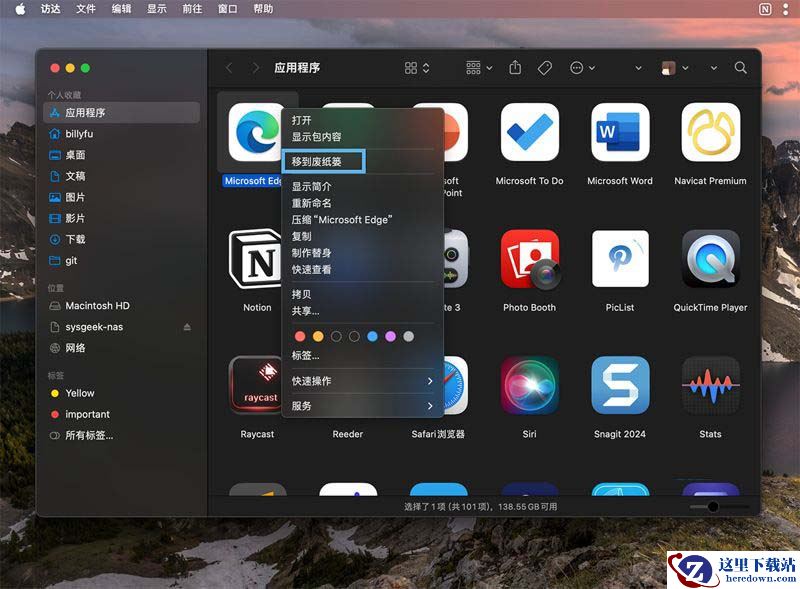Open the more actions ellipsis dropdown
Screen dimensions: 800x589
pyautogui.click(x=582, y=68)
